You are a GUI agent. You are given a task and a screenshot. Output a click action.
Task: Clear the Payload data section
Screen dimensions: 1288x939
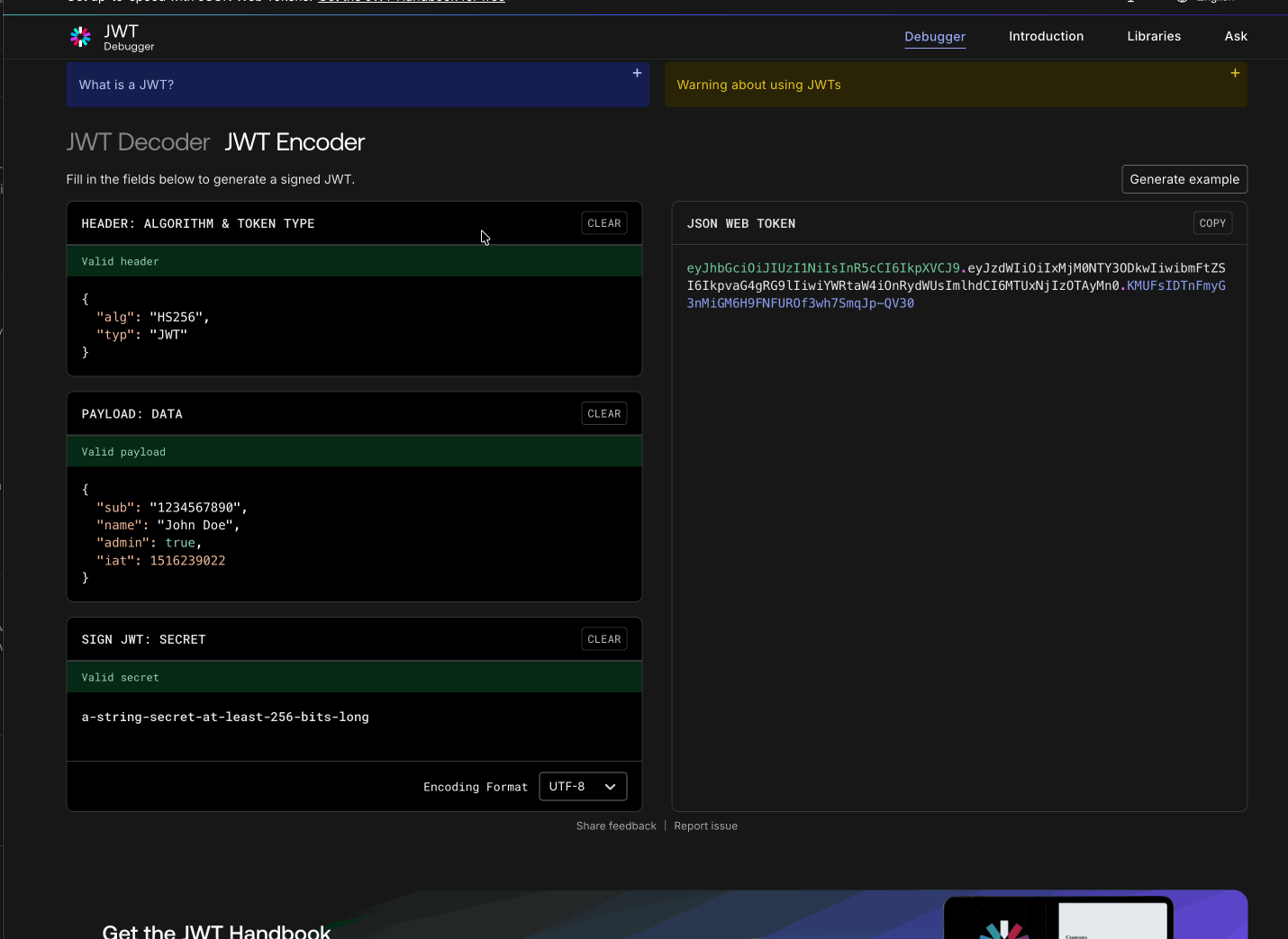(604, 414)
